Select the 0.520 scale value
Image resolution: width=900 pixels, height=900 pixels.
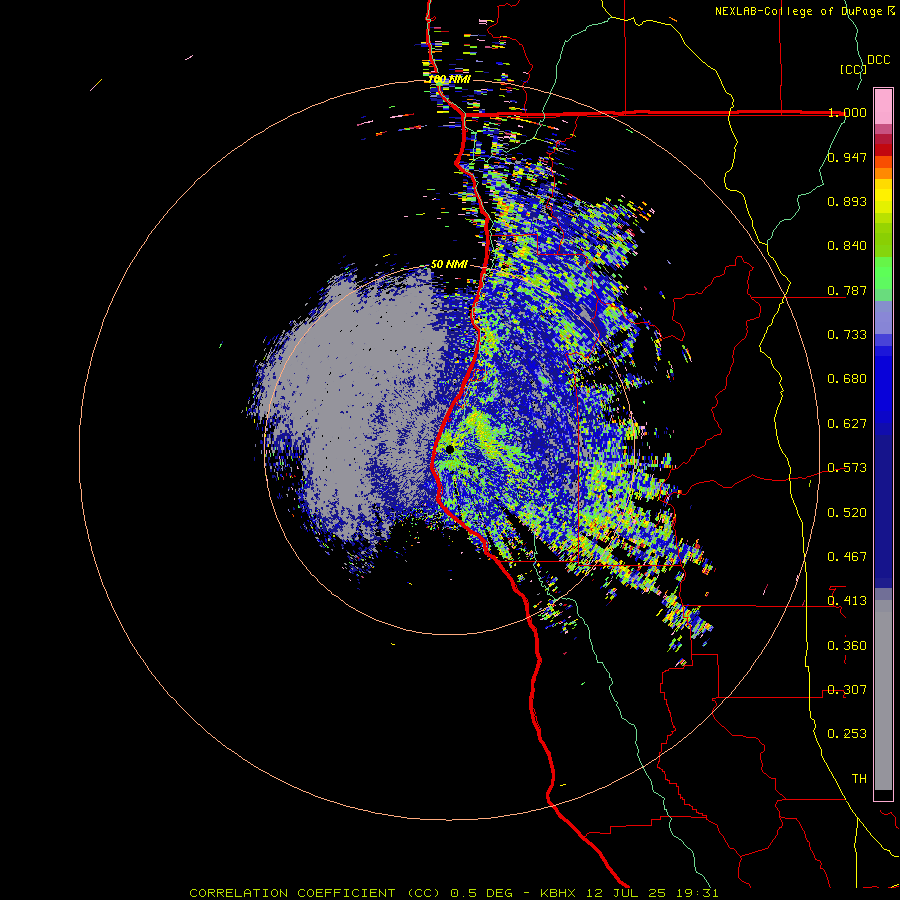point(847,513)
